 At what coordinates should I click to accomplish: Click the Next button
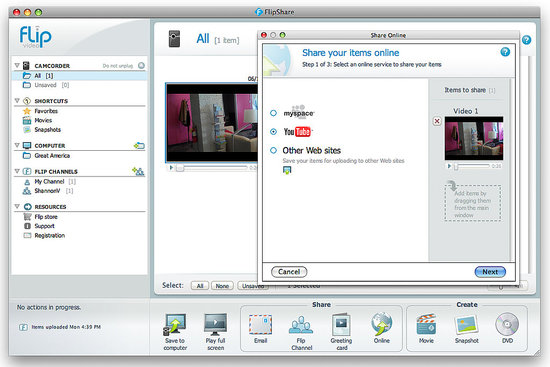[x=490, y=272]
